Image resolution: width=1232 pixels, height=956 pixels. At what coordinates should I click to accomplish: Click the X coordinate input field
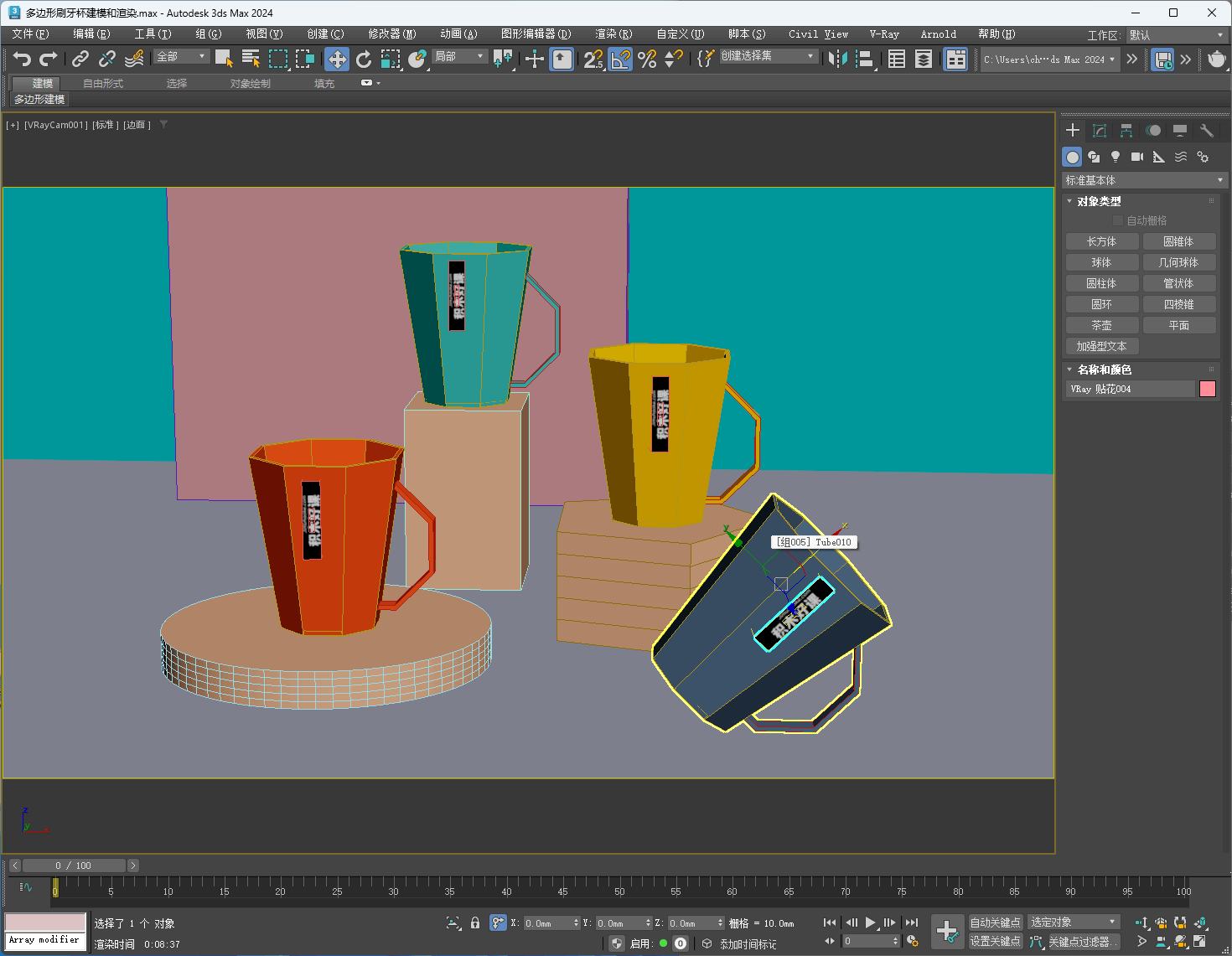pos(549,923)
